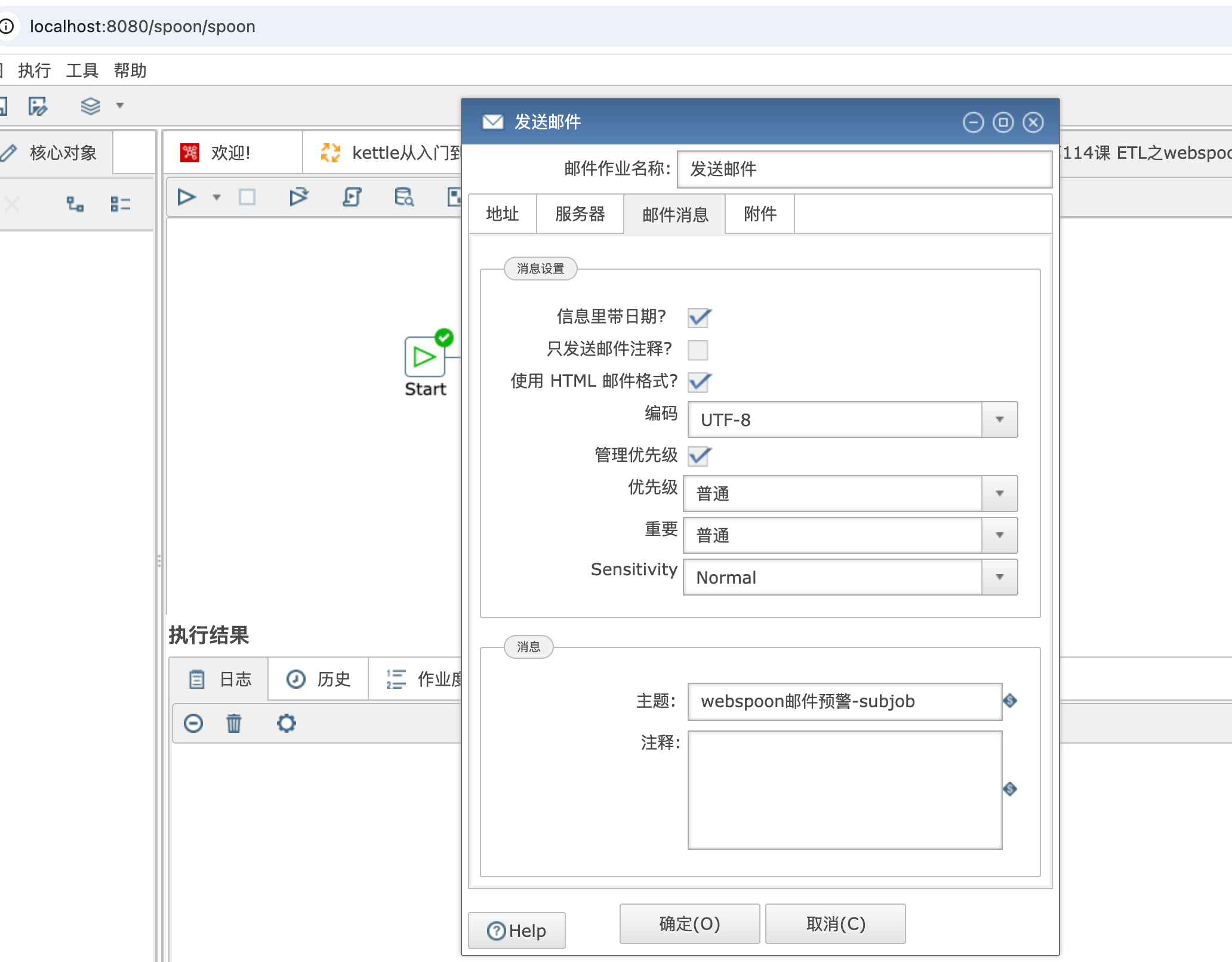
Task: Open the 优先级 priority dropdown
Action: [1000, 494]
